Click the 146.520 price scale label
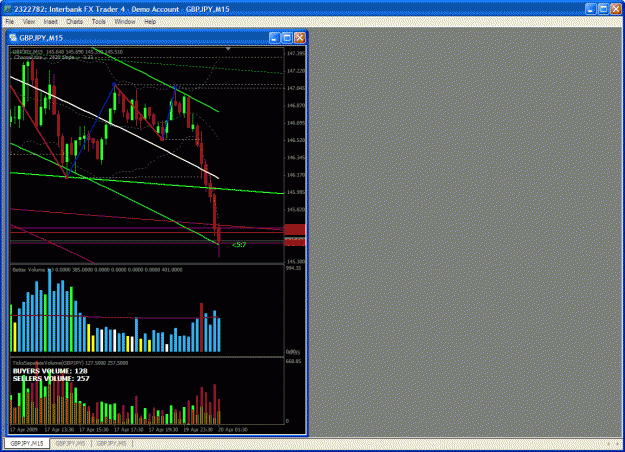Screen dimensions: 625x452 (296, 140)
